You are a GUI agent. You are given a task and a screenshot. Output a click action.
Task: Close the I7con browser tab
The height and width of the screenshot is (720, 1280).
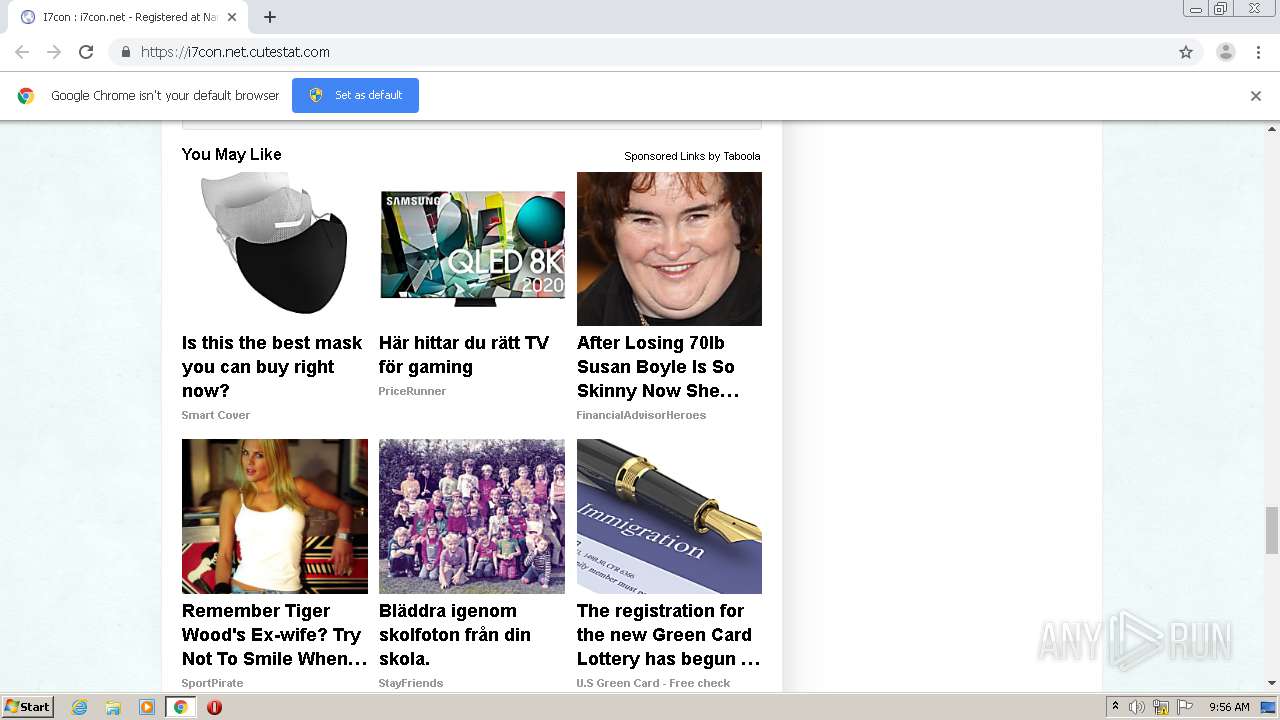click(x=232, y=17)
